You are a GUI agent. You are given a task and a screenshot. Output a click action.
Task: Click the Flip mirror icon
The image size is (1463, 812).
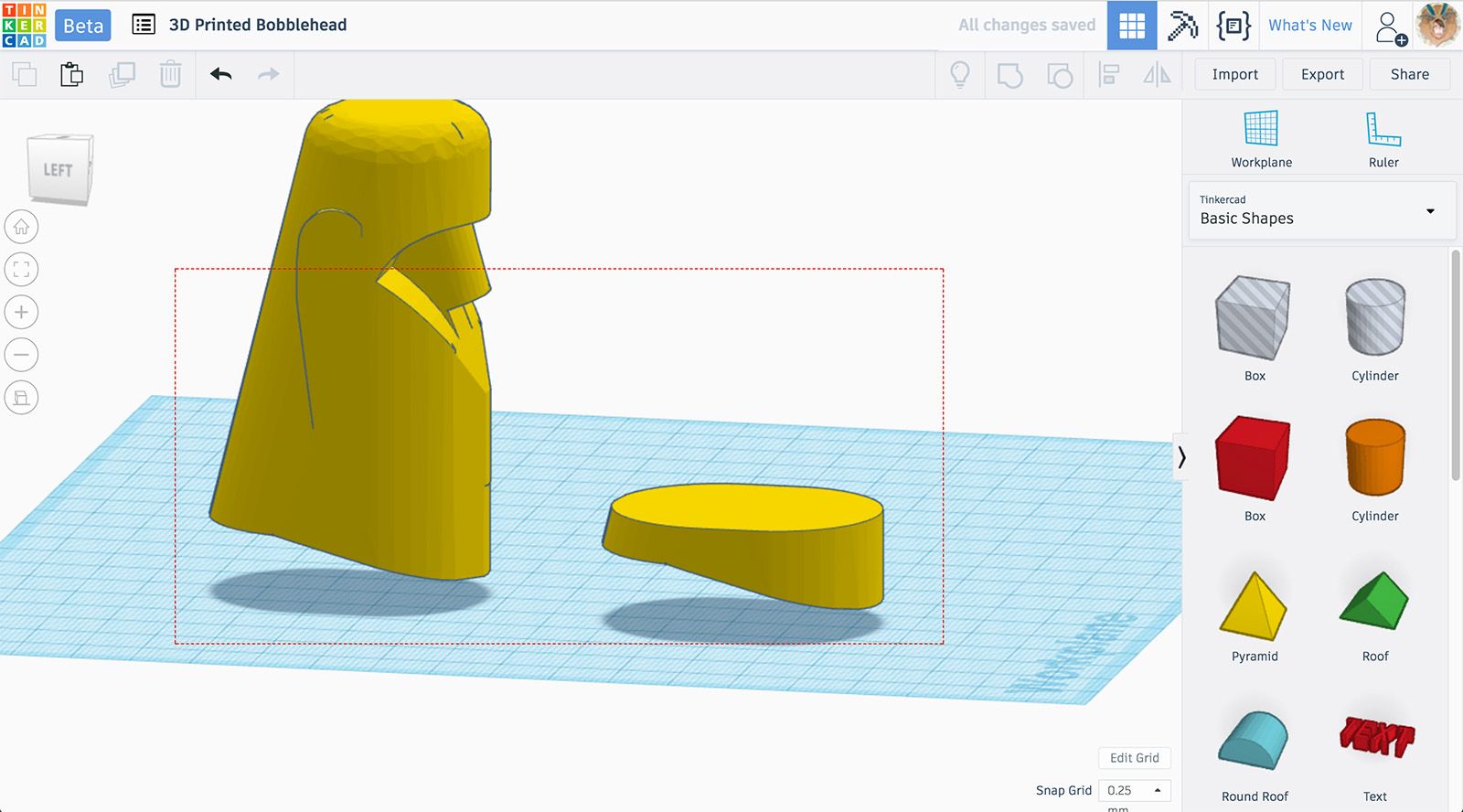pyautogui.click(x=1157, y=74)
